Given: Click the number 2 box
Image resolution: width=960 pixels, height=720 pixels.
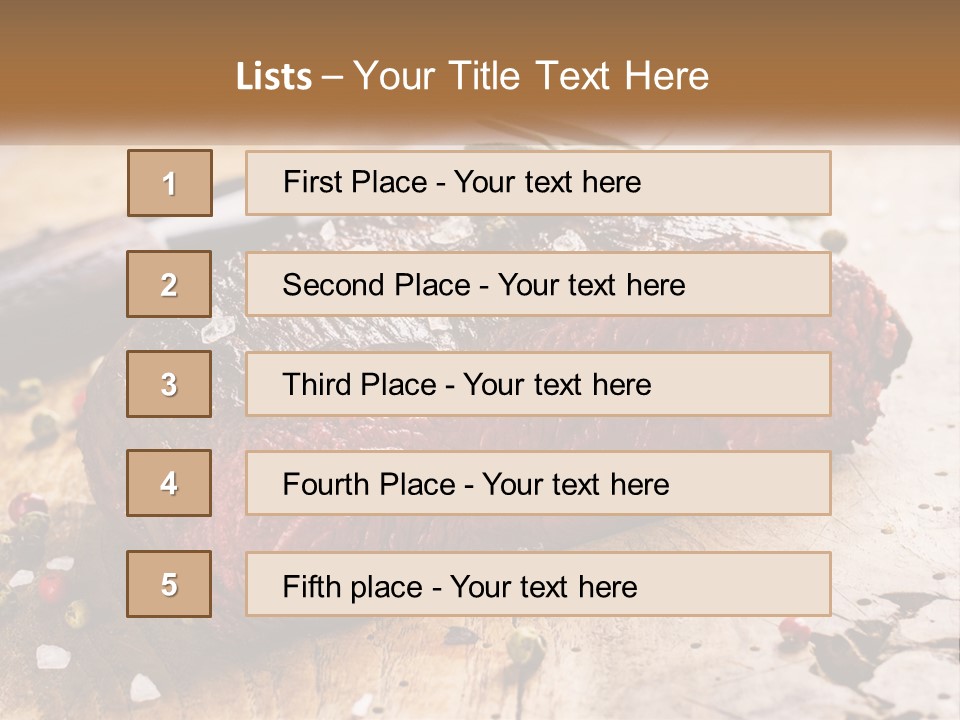Looking at the screenshot, I should click(169, 284).
